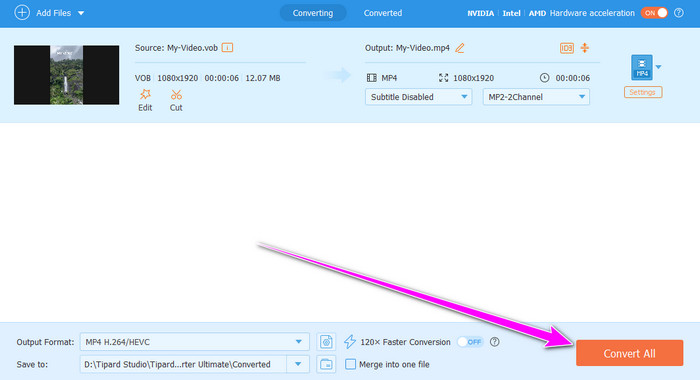Show source file info icon
The image size is (700, 380).
pyautogui.click(x=227, y=47)
